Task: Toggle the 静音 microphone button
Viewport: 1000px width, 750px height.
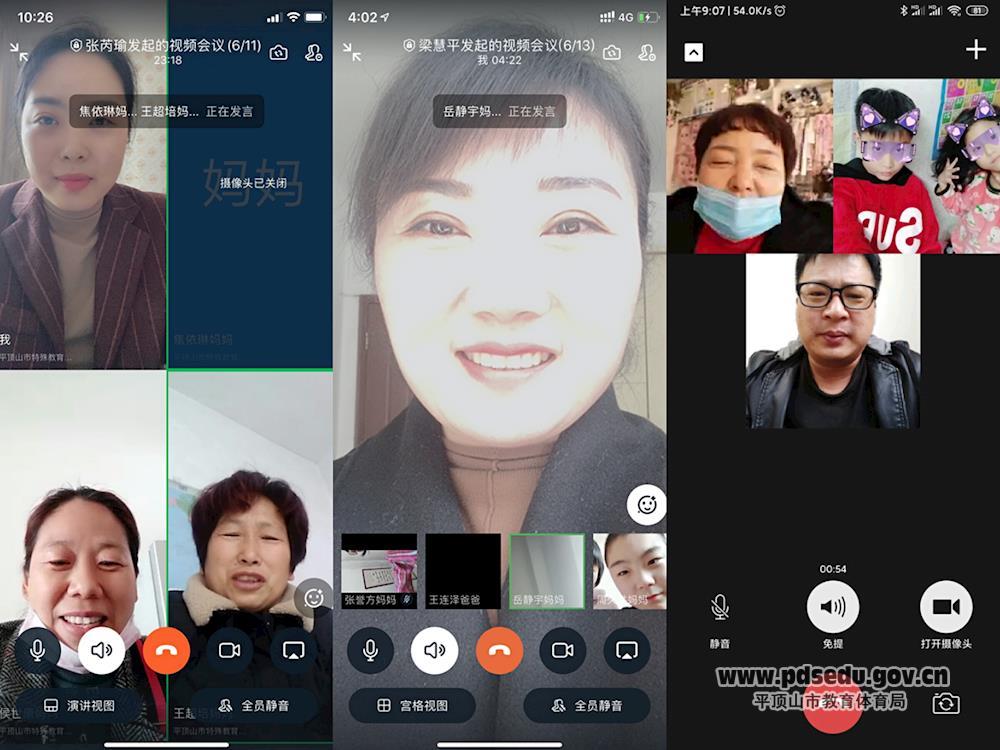Action: pos(720,607)
